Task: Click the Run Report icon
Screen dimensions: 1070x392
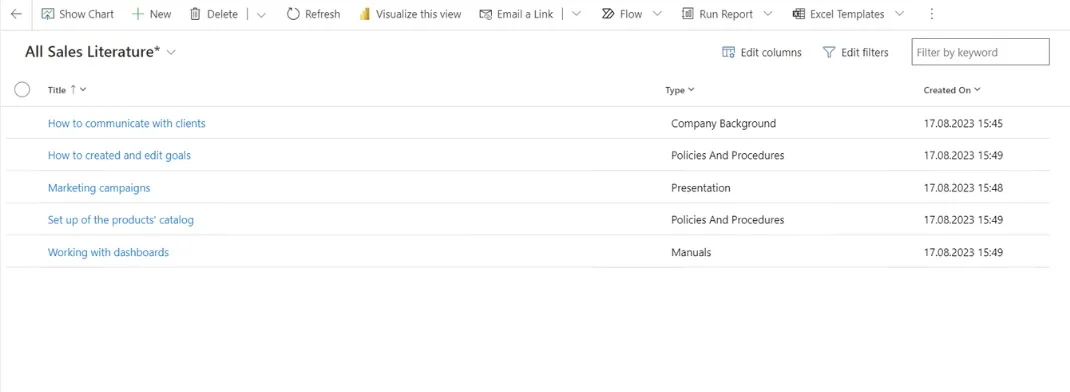Action: point(688,14)
